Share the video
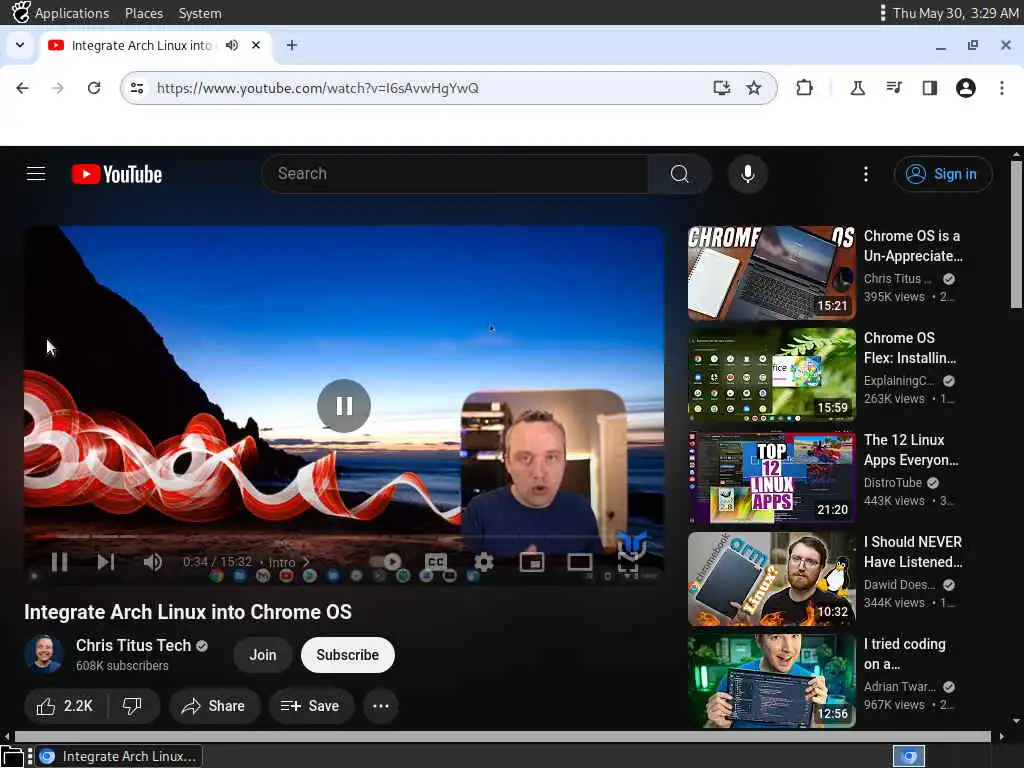 (214, 706)
